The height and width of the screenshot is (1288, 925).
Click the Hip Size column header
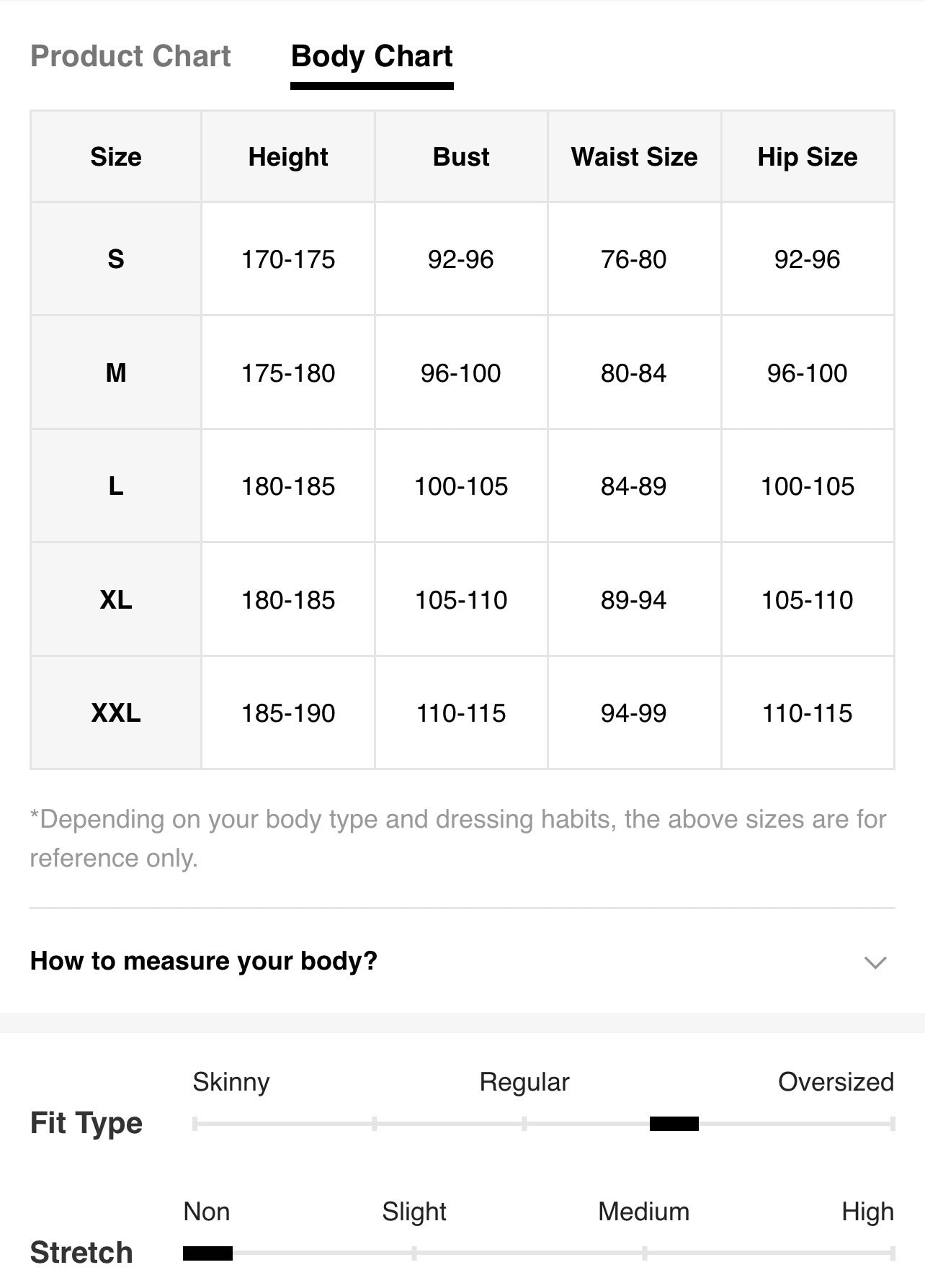point(808,156)
